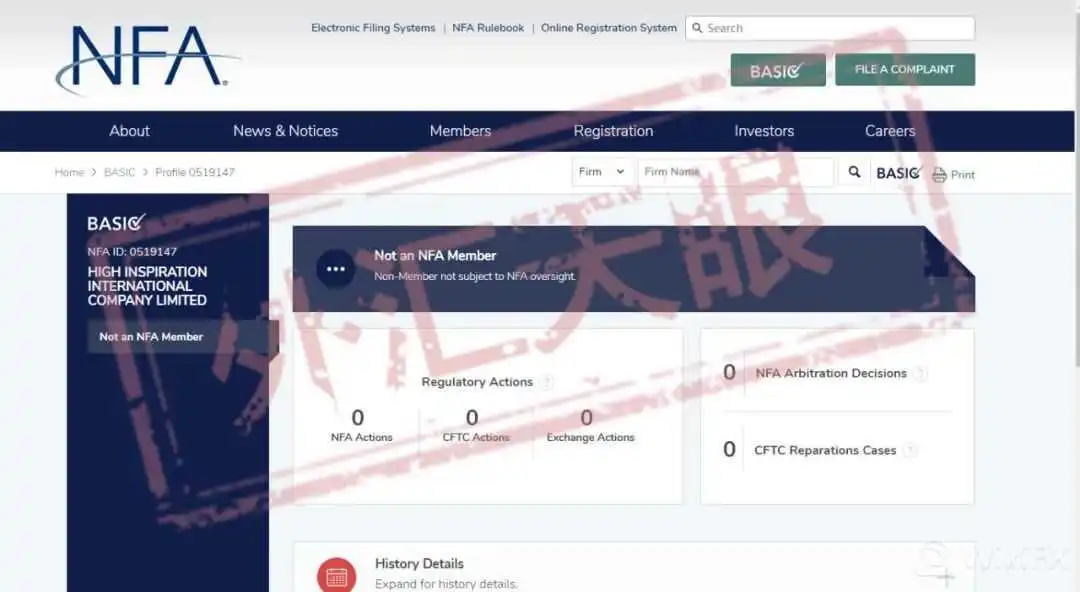Click 'Non-Member not subject to NFA oversight' text
The image size is (1080, 592).
click(475, 276)
